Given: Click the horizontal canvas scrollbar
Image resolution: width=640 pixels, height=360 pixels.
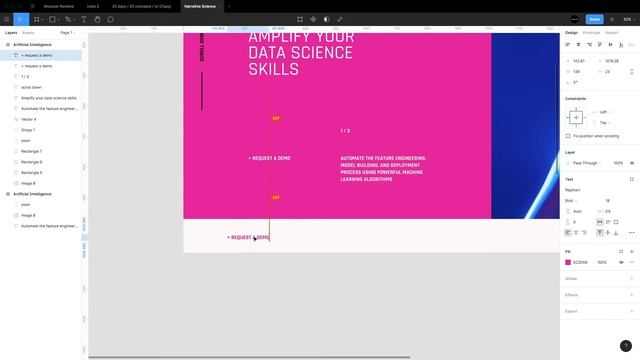Looking at the screenshot, I should coord(249,357).
